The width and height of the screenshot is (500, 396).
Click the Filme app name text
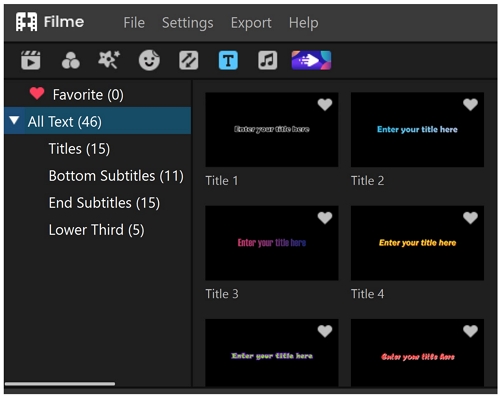point(64,22)
